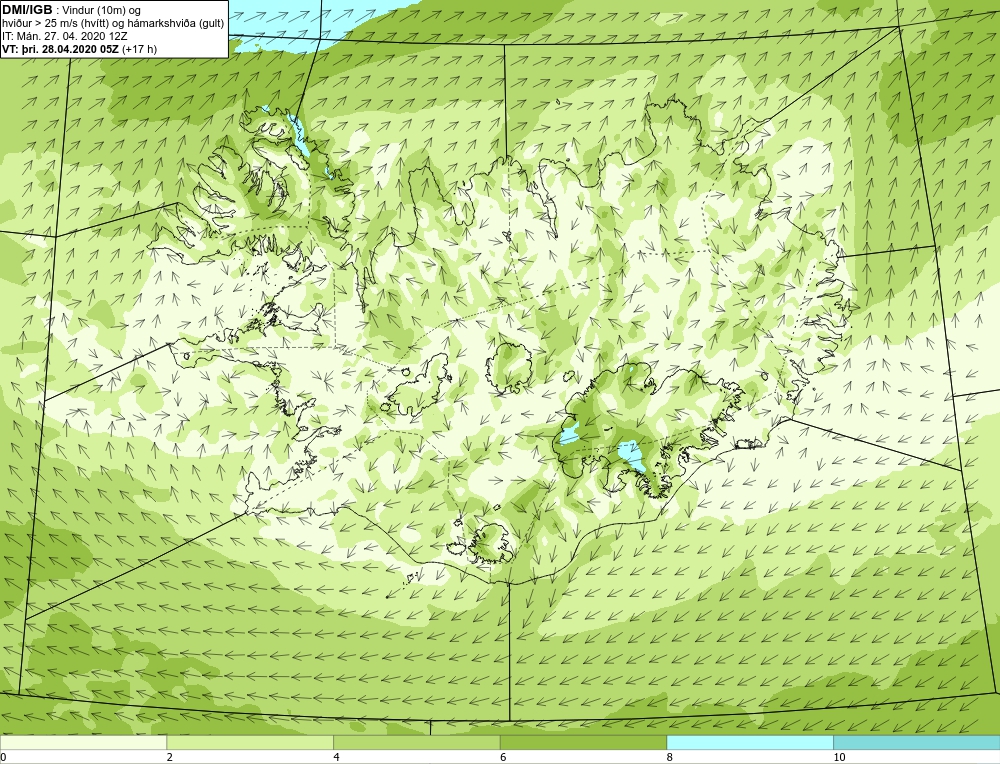1000x764 pixels.
Task: Click the 2–4 m/s legend color swatch
Action: coord(250,742)
